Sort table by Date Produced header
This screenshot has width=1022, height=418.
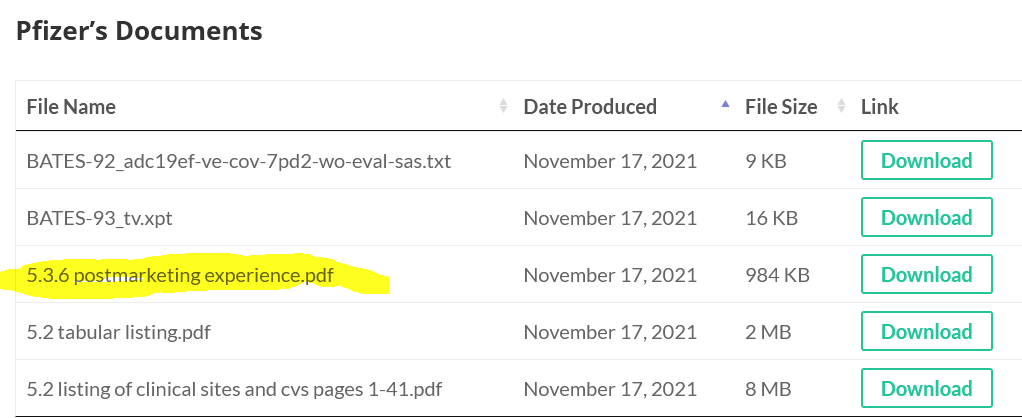click(590, 106)
